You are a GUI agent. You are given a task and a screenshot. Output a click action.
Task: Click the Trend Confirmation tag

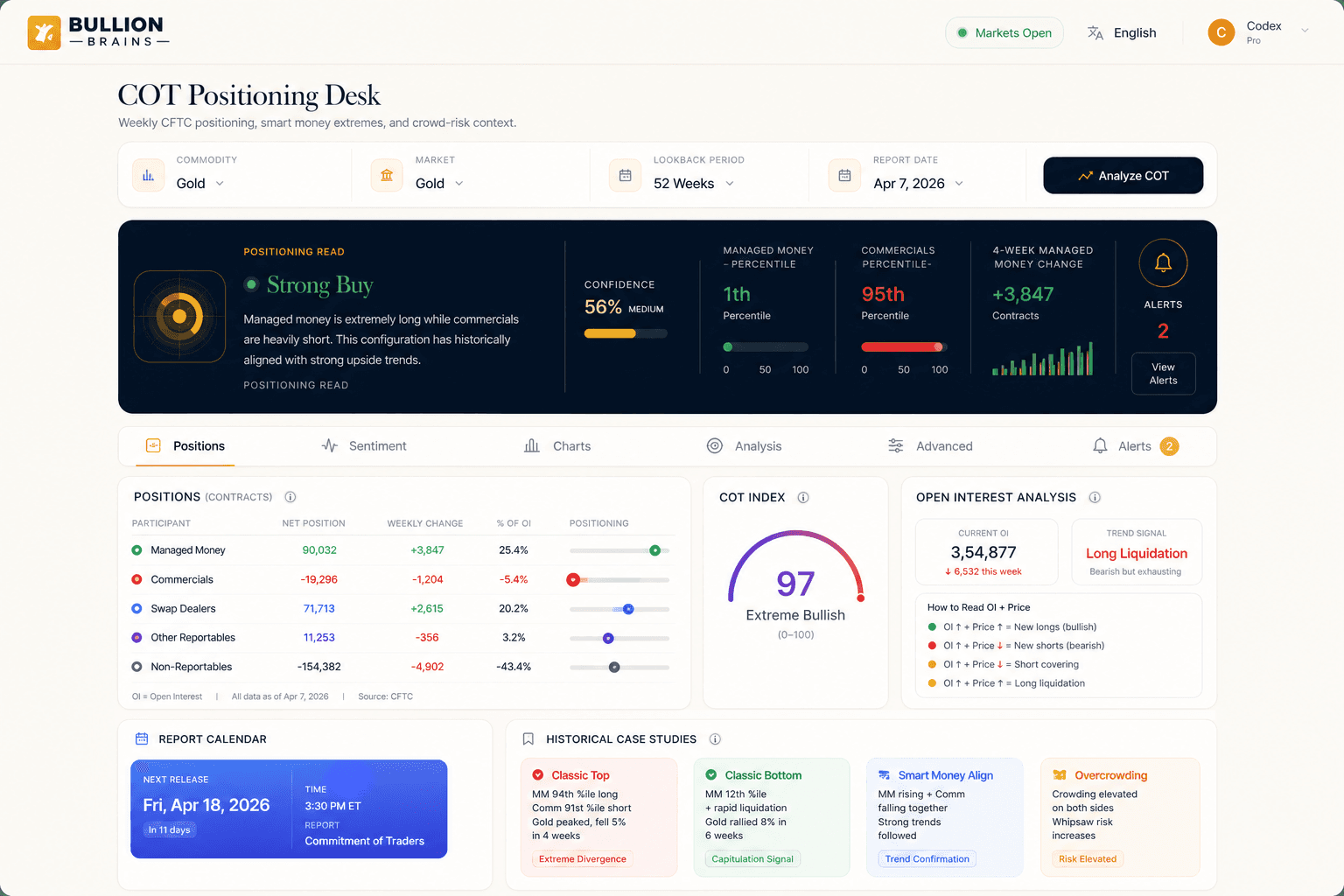point(927,858)
